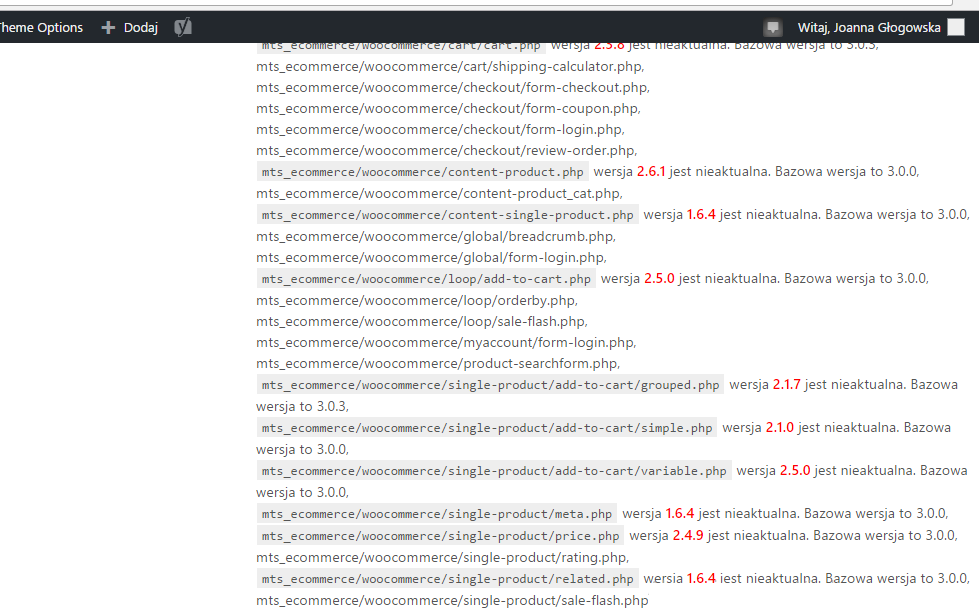The width and height of the screenshot is (979, 611).
Task: Select the add-to-cart/simple.php code path
Action: click(487, 428)
